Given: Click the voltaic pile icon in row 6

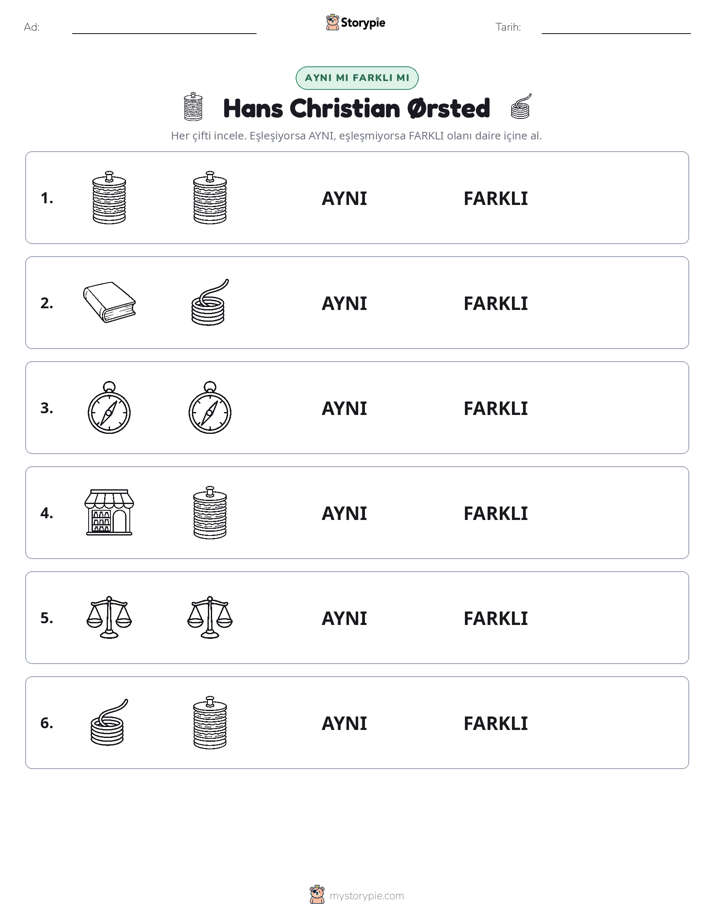Looking at the screenshot, I should point(210,722).
